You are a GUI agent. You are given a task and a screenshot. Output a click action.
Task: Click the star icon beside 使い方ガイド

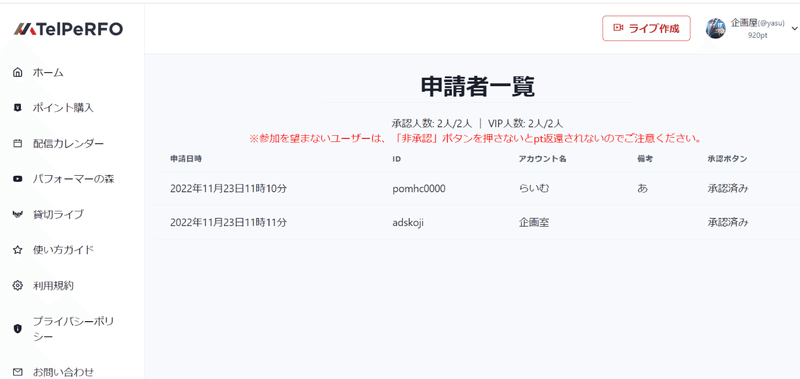point(18,250)
